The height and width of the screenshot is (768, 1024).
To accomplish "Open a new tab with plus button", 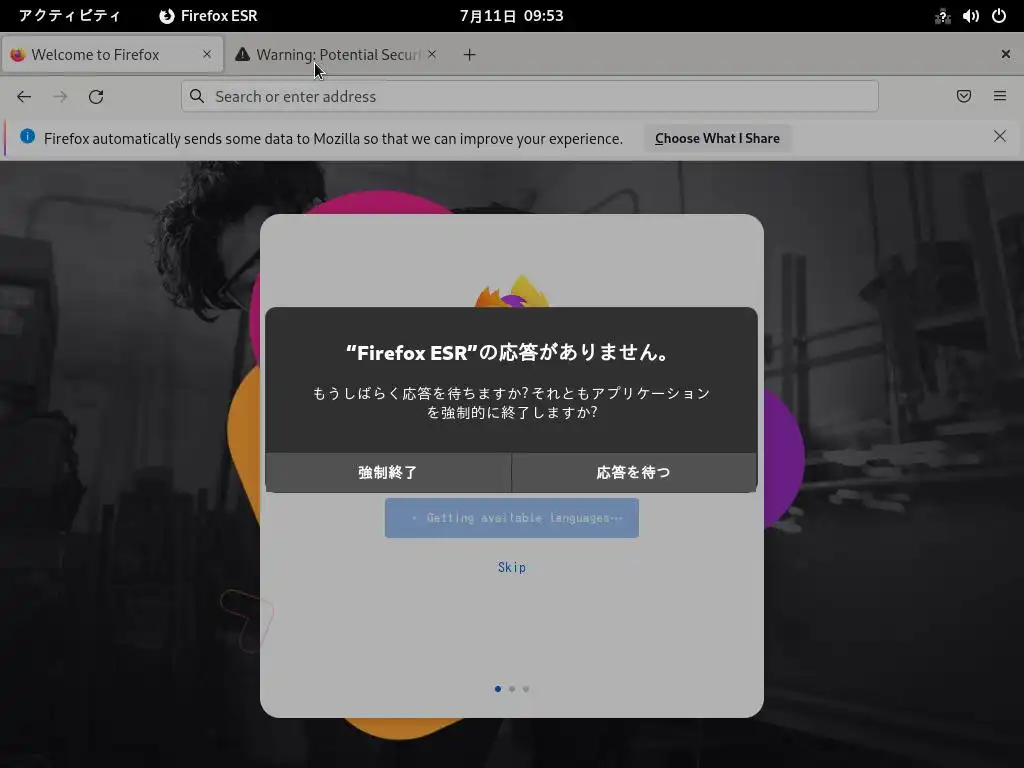I will coord(470,55).
